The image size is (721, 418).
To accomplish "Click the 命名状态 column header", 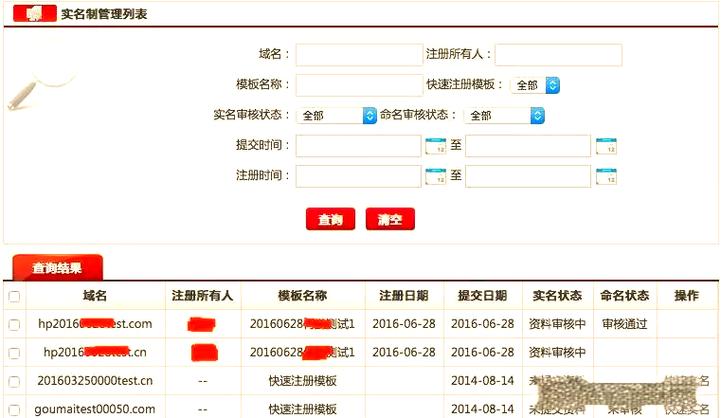I will coord(624,296).
